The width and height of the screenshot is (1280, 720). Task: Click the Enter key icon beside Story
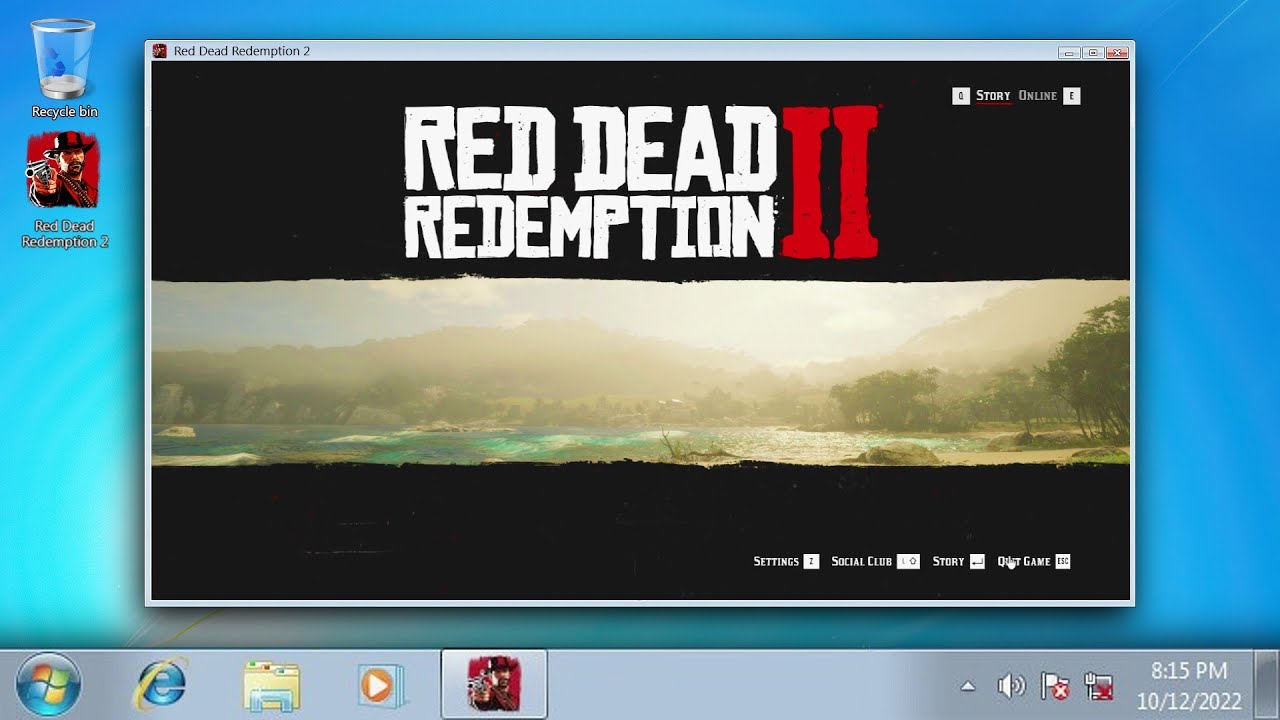(x=977, y=562)
